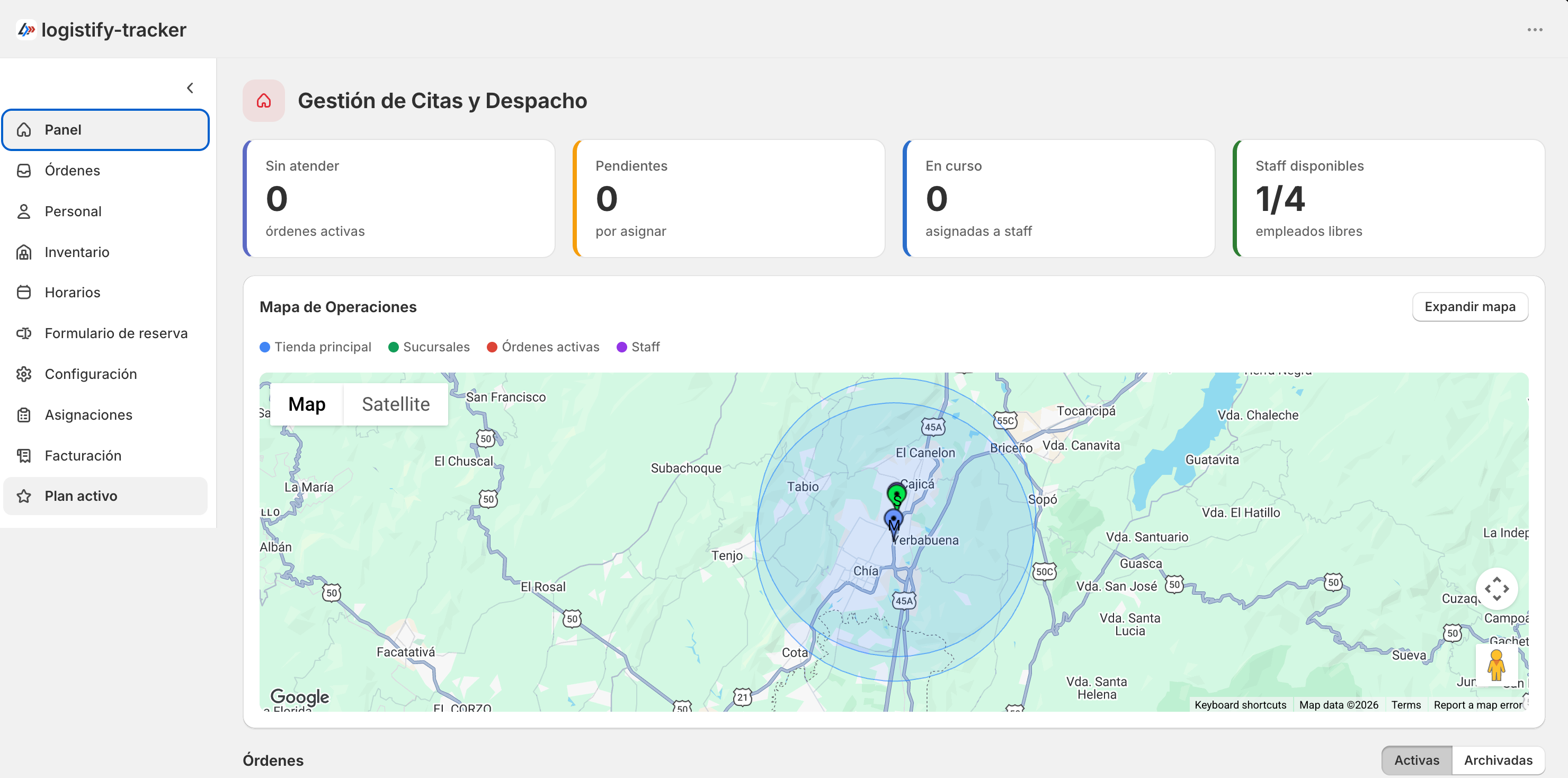
Task: Click the Horarios calendar icon
Action: [24, 292]
